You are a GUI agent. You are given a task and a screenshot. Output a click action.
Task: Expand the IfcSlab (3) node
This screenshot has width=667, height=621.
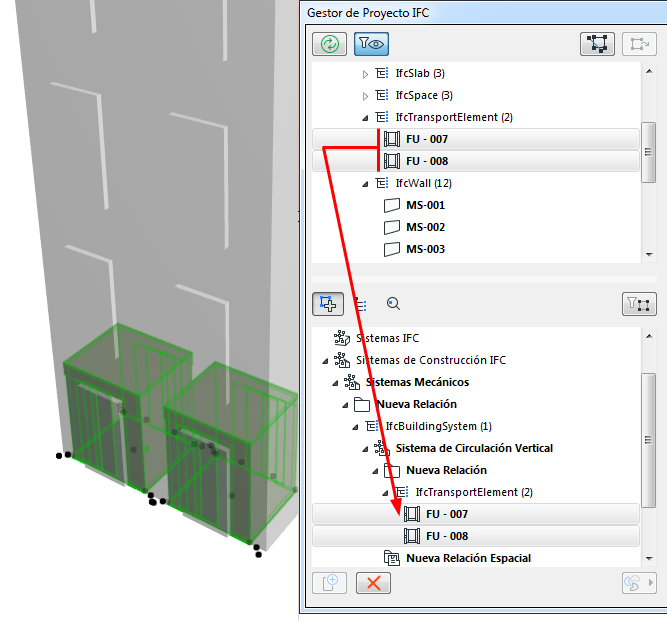(x=365, y=74)
